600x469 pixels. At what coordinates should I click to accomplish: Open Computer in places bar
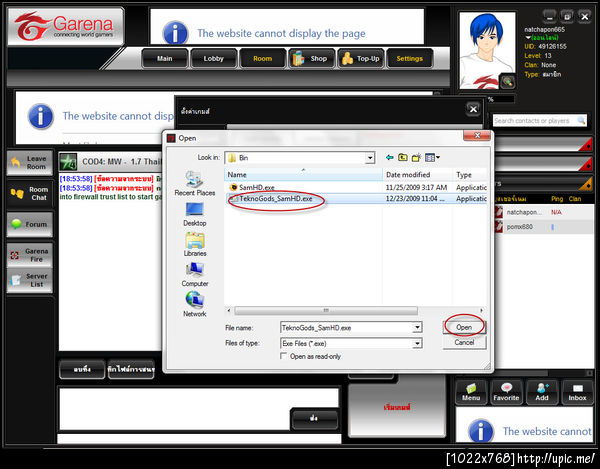click(x=194, y=275)
